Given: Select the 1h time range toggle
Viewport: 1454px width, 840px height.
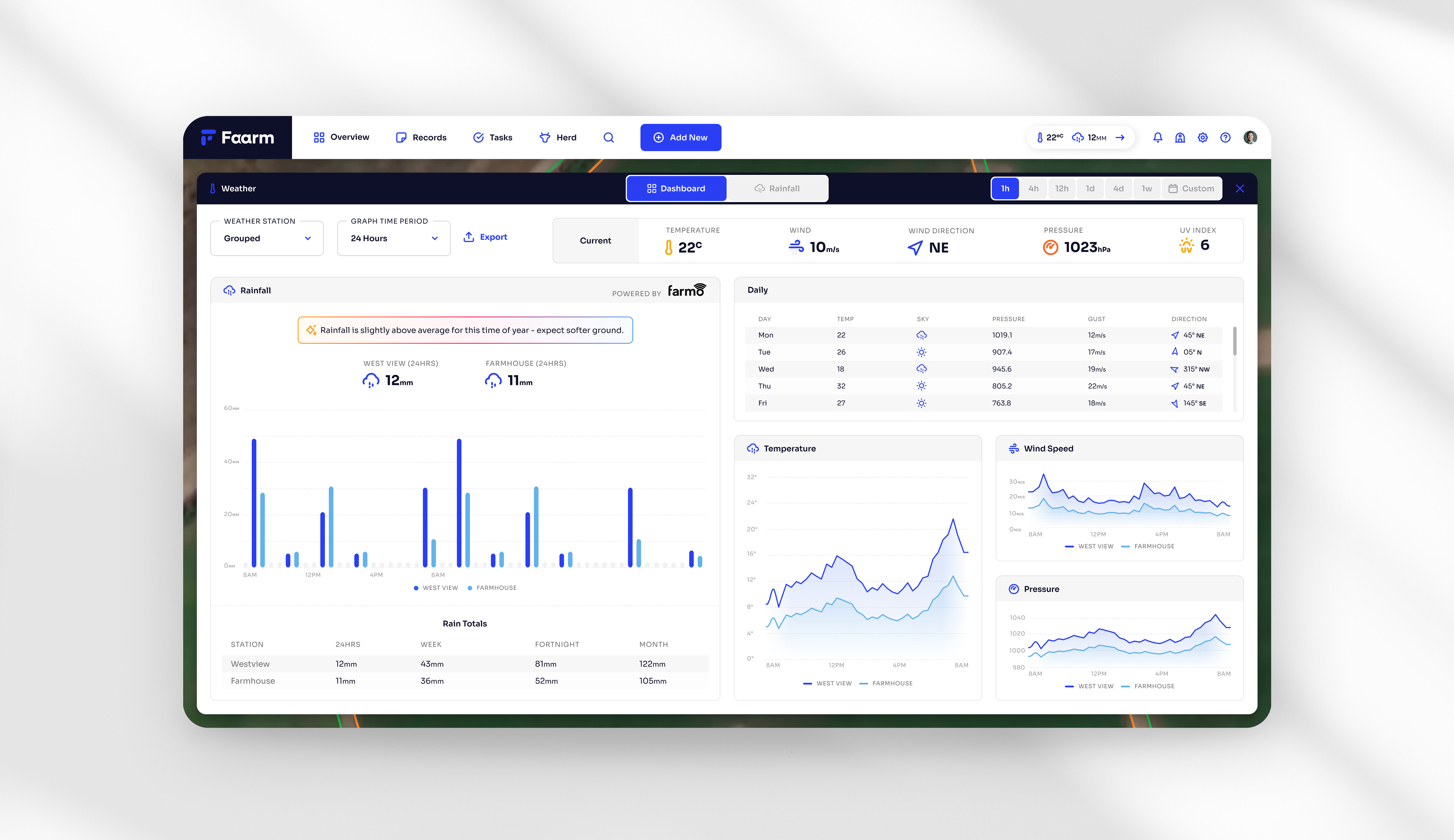Looking at the screenshot, I should 1005,188.
